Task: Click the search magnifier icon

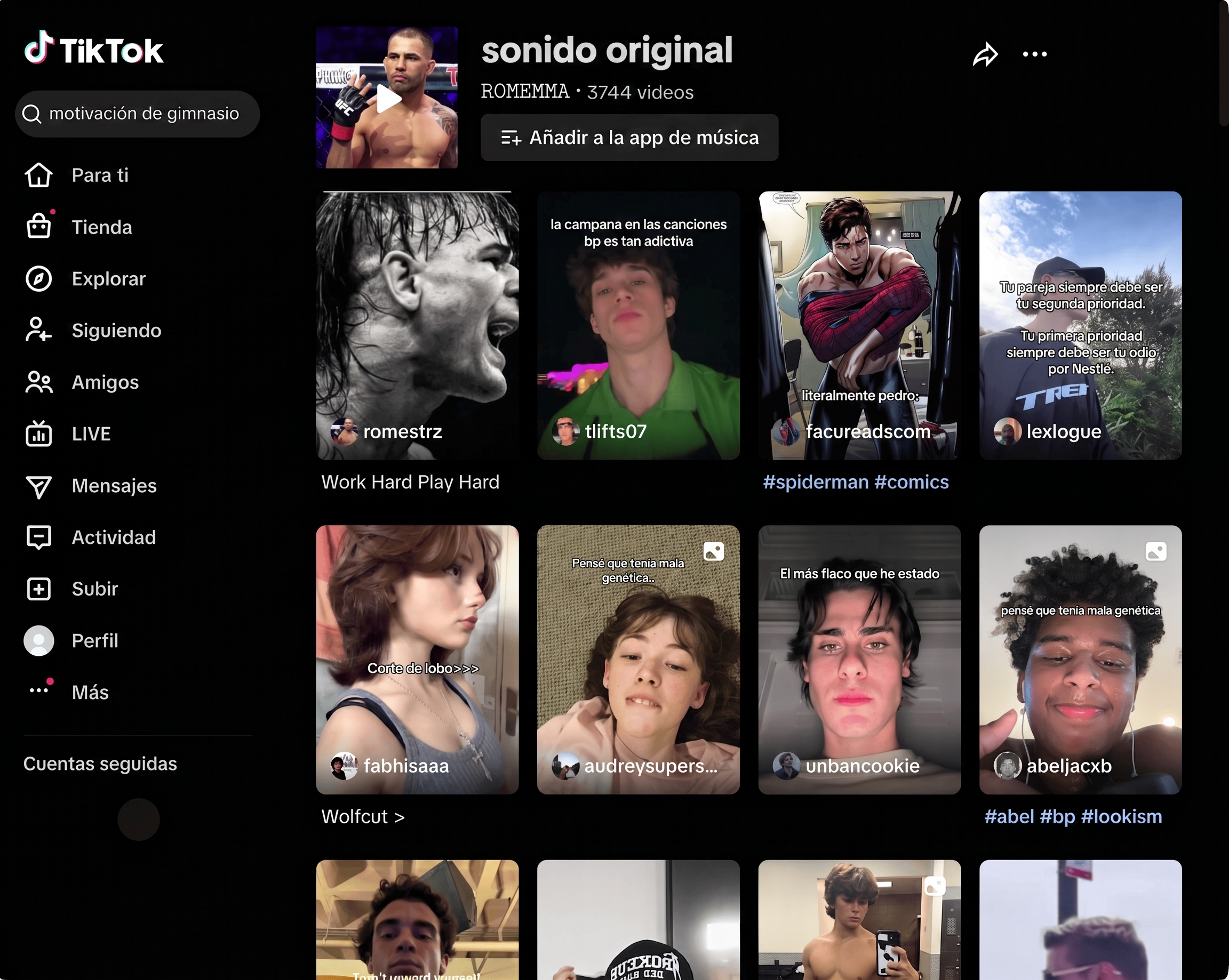Action: click(32, 114)
